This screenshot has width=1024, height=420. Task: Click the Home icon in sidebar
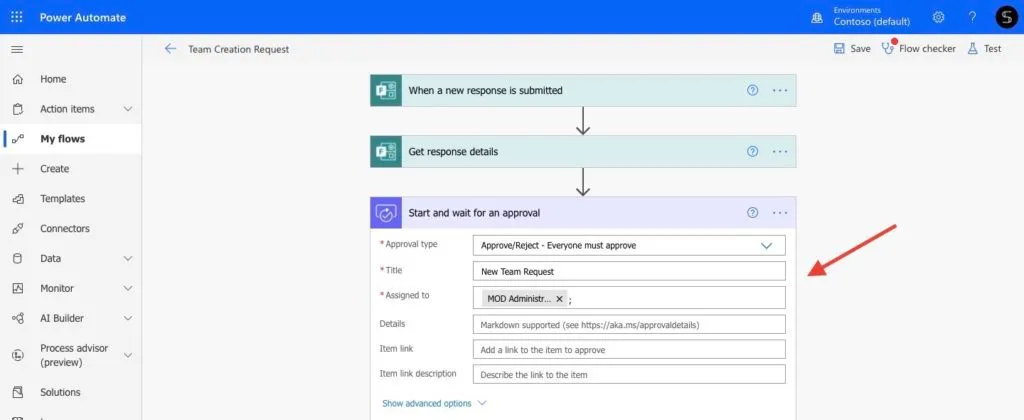click(18, 79)
